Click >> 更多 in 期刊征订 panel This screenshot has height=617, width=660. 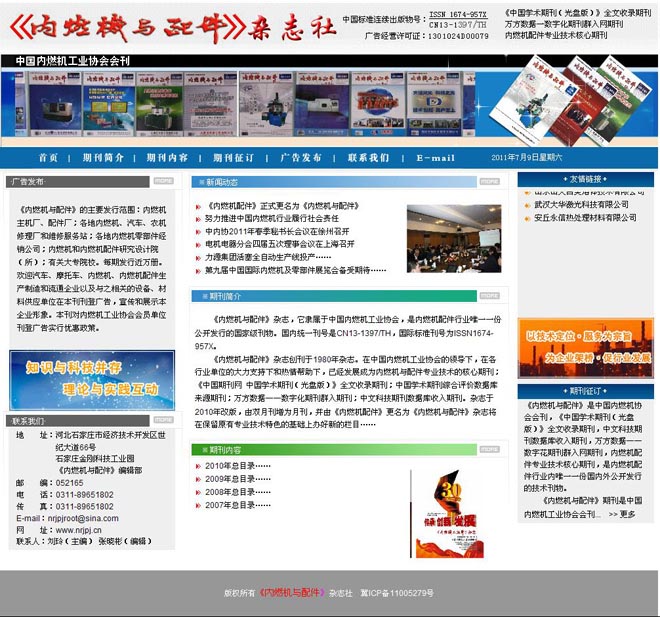[622, 514]
